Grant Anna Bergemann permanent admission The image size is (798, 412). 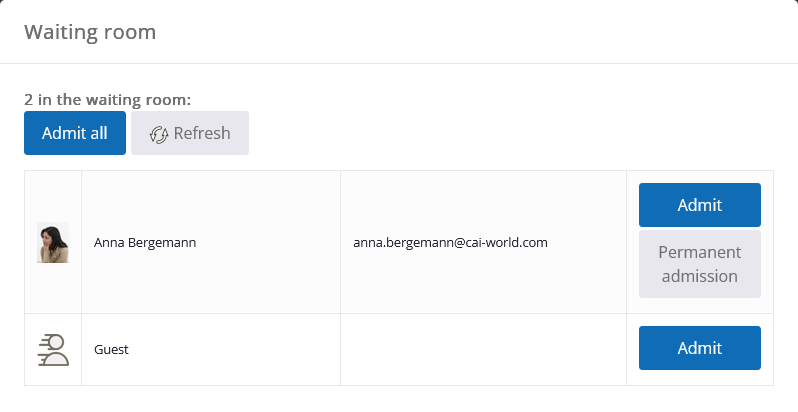click(x=700, y=264)
